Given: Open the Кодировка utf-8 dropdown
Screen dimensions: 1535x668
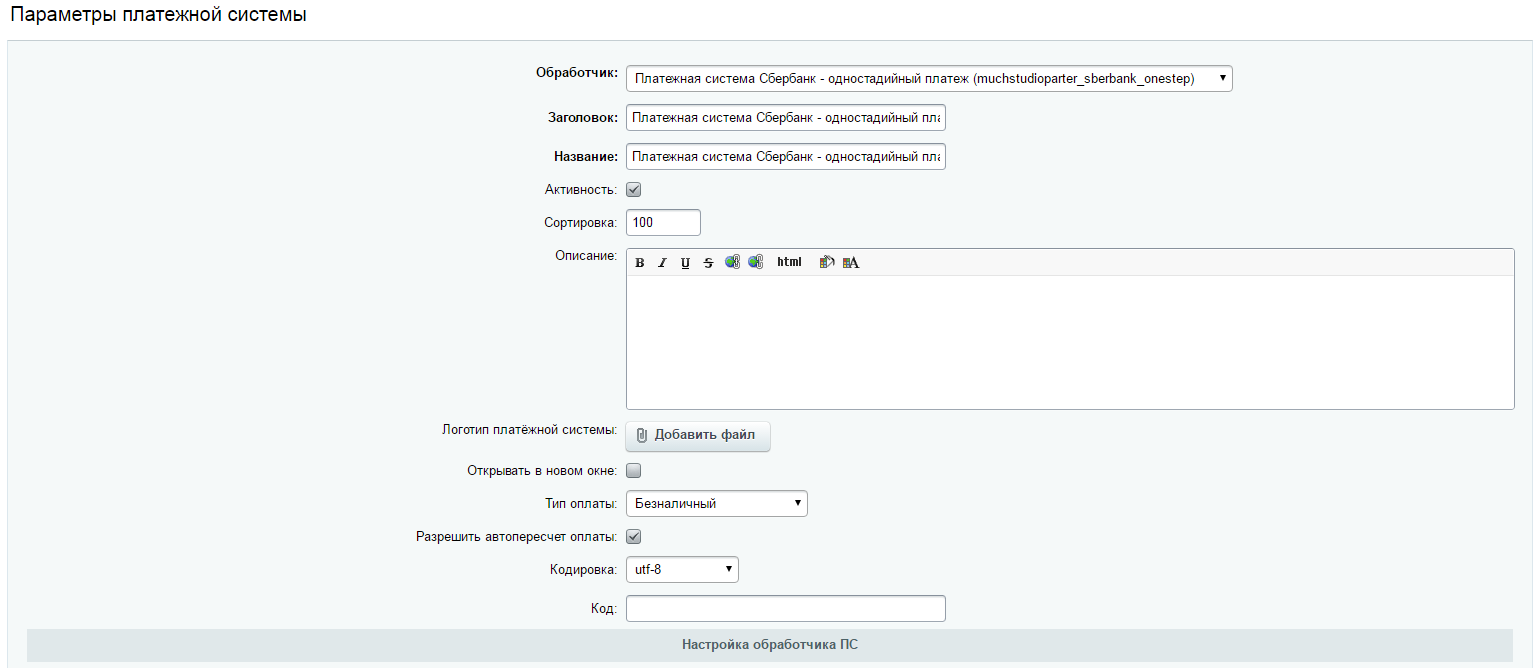Looking at the screenshot, I should coord(682,570).
